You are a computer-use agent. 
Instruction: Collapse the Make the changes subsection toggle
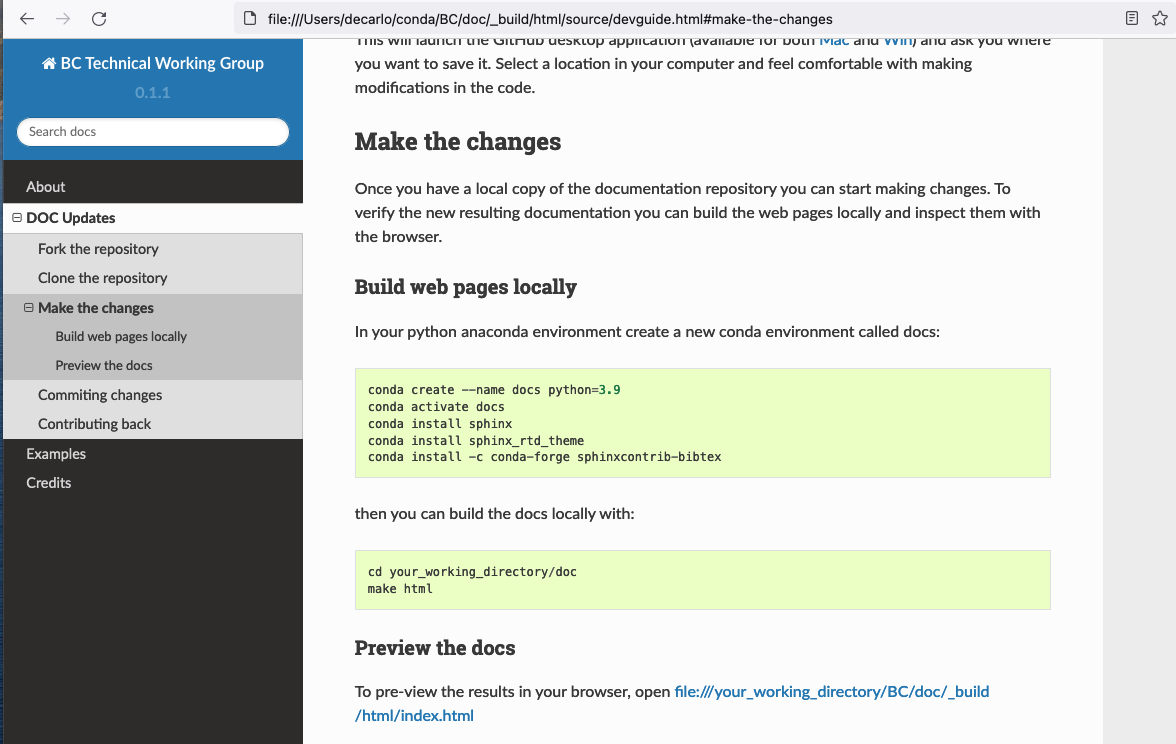tap(28, 308)
